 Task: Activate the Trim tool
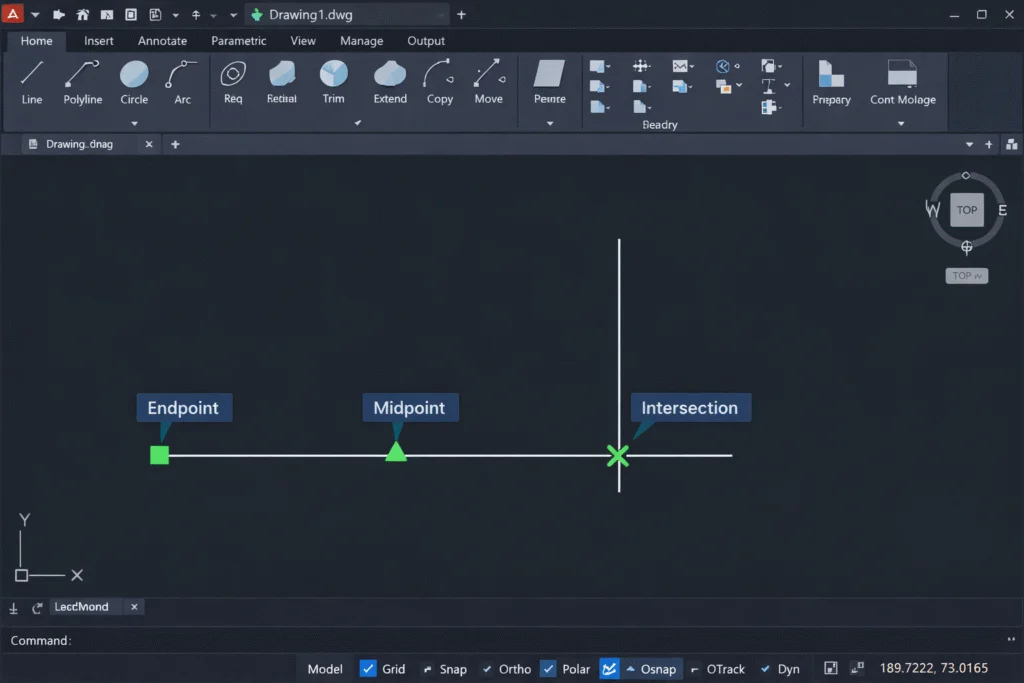tap(334, 80)
